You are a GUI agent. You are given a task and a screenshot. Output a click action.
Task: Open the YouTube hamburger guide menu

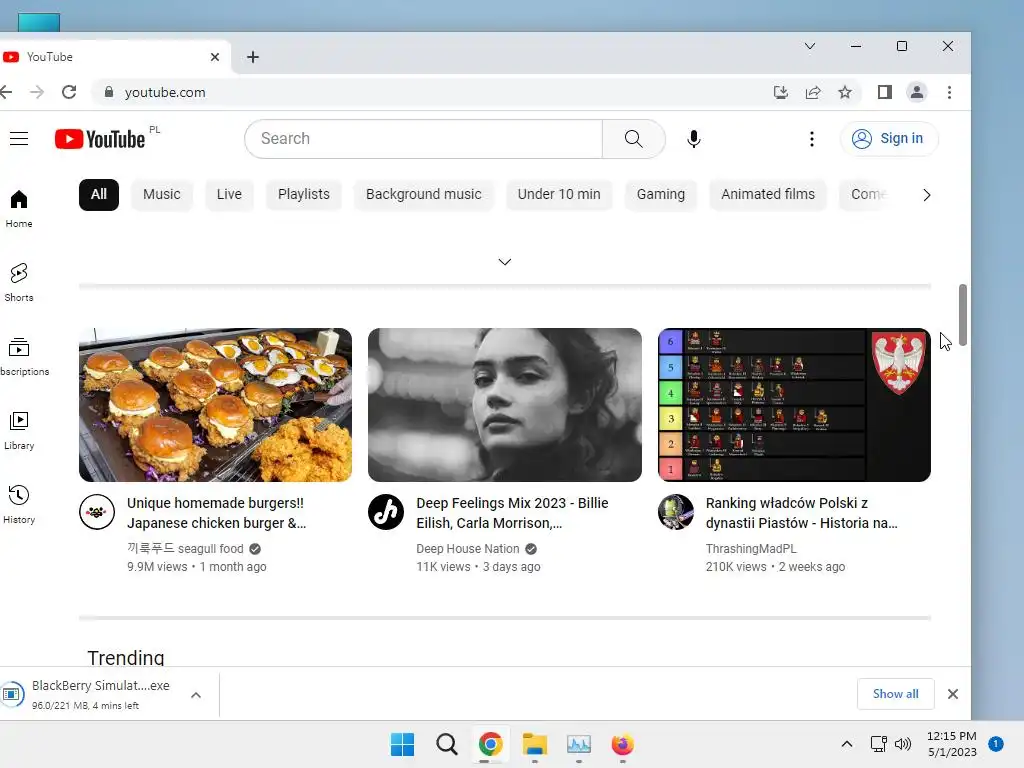(x=19, y=138)
